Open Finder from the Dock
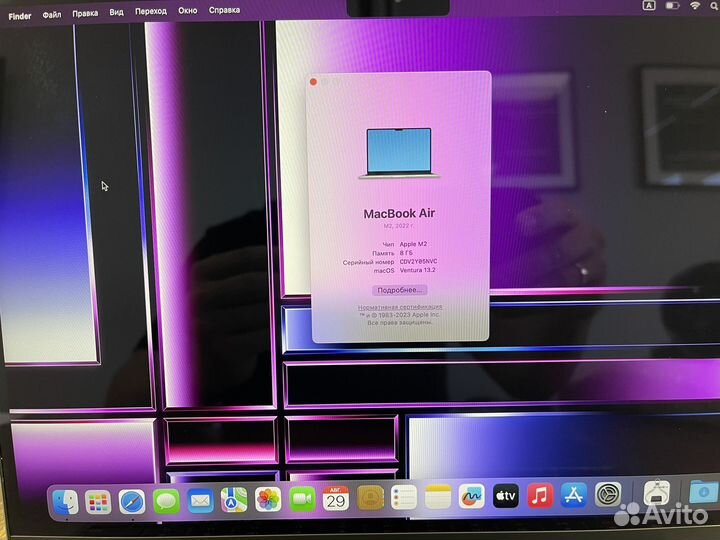 [x=66, y=502]
